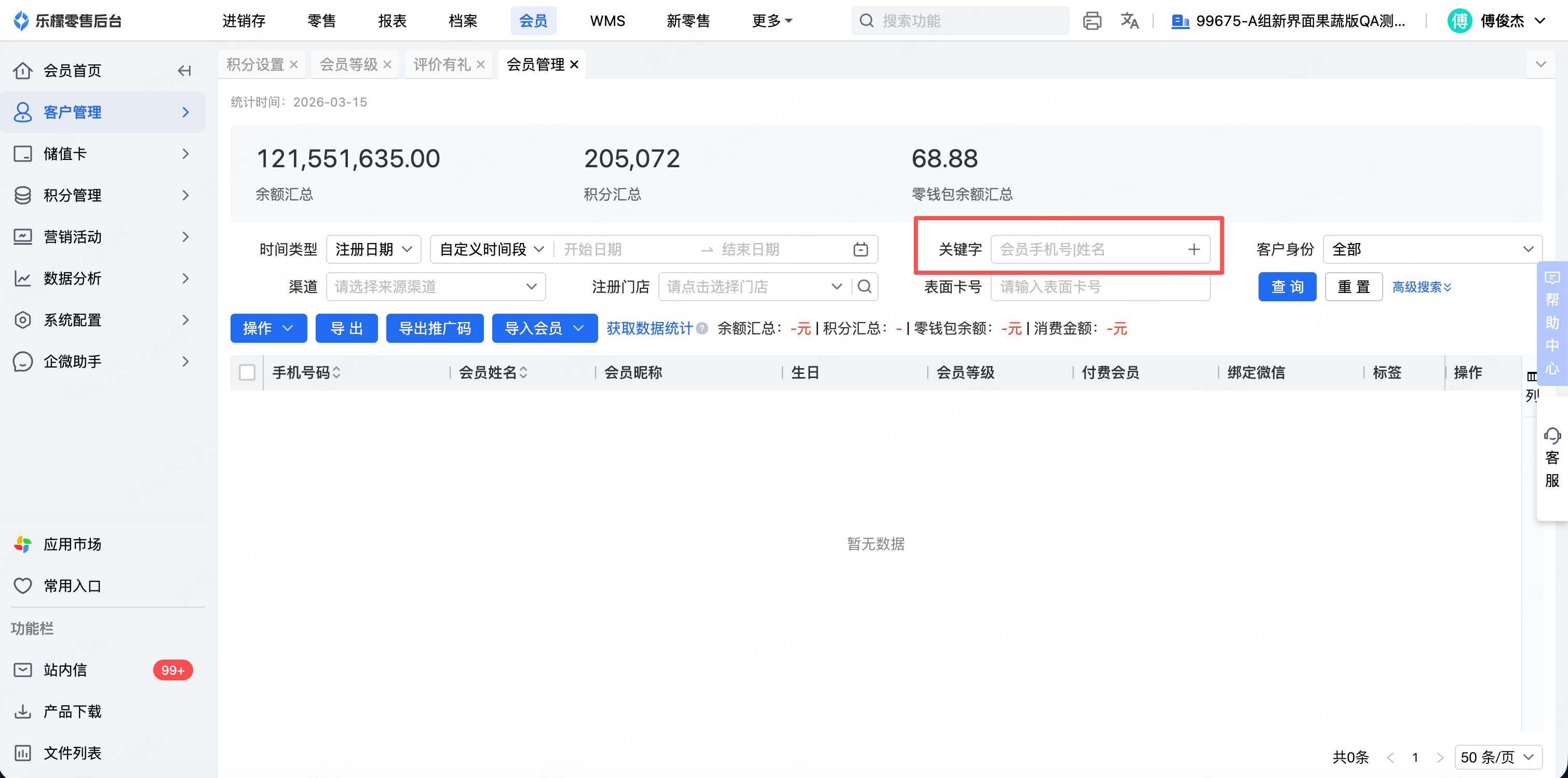The image size is (1568, 778).
Task: Click the calendar icon in date range
Action: pyautogui.click(x=860, y=250)
